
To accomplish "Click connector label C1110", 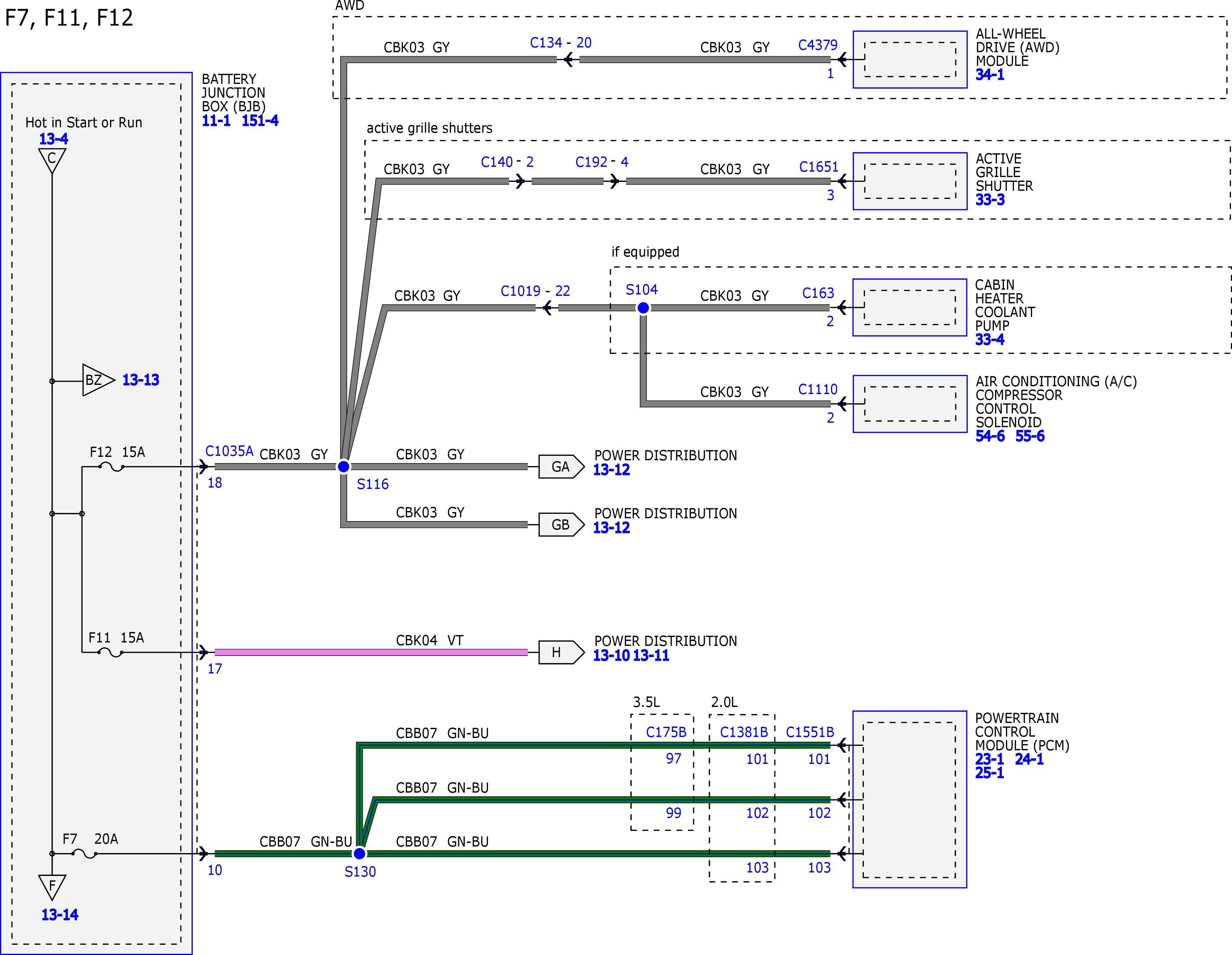I will coord(818,389).
